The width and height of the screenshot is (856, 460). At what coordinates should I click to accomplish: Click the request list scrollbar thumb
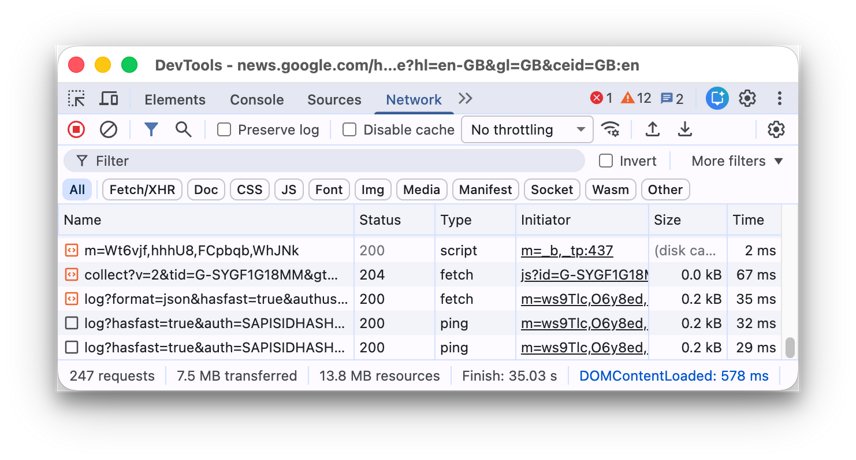(789, 348)
